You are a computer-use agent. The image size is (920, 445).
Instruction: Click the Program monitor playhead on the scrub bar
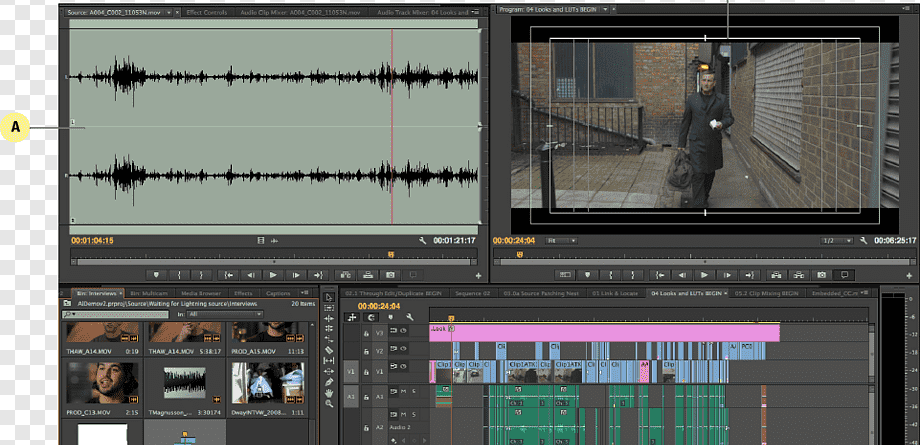[x=519, y=253]
